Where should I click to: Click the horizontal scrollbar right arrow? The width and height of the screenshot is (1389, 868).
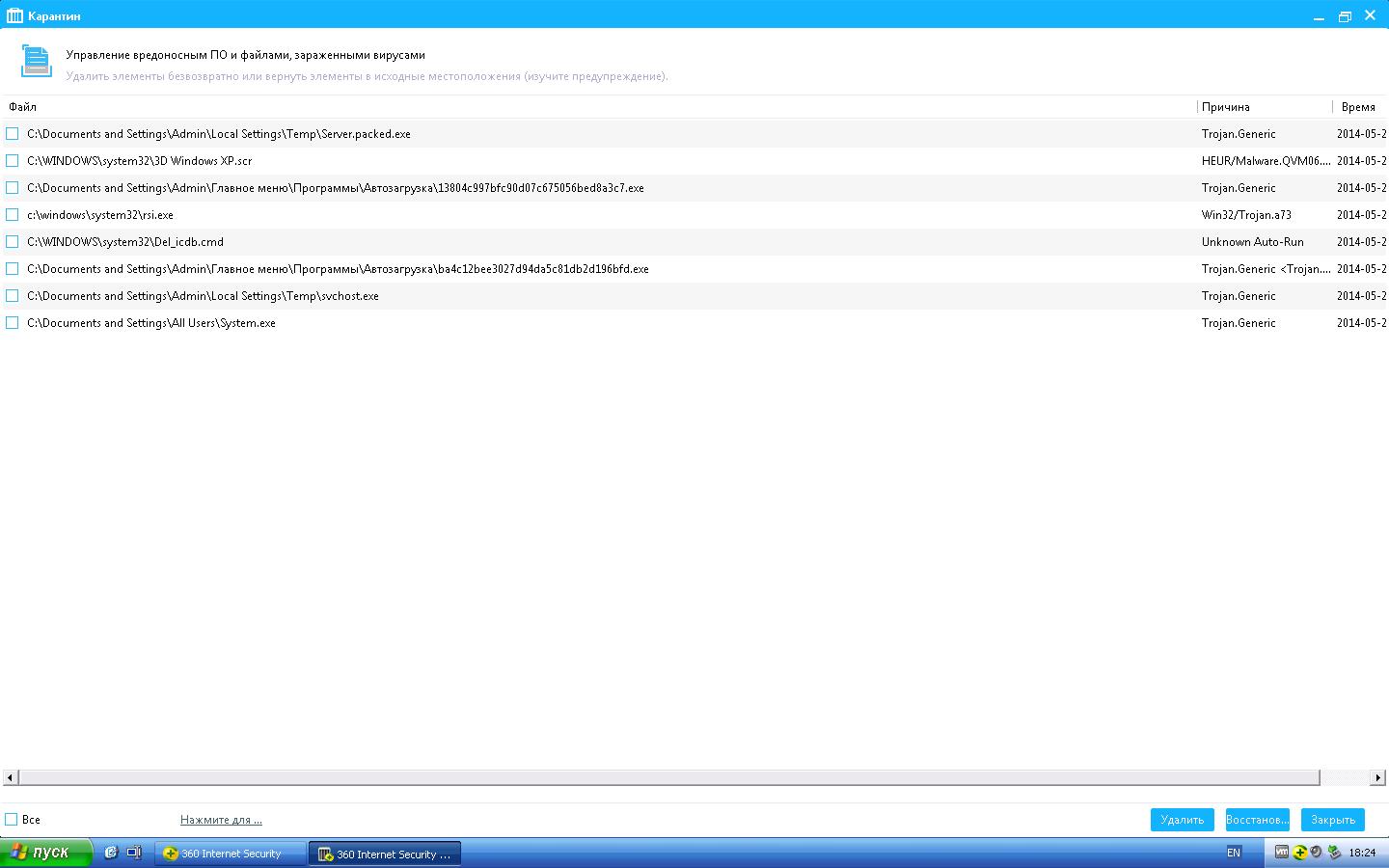click(x=1377, y=777)
